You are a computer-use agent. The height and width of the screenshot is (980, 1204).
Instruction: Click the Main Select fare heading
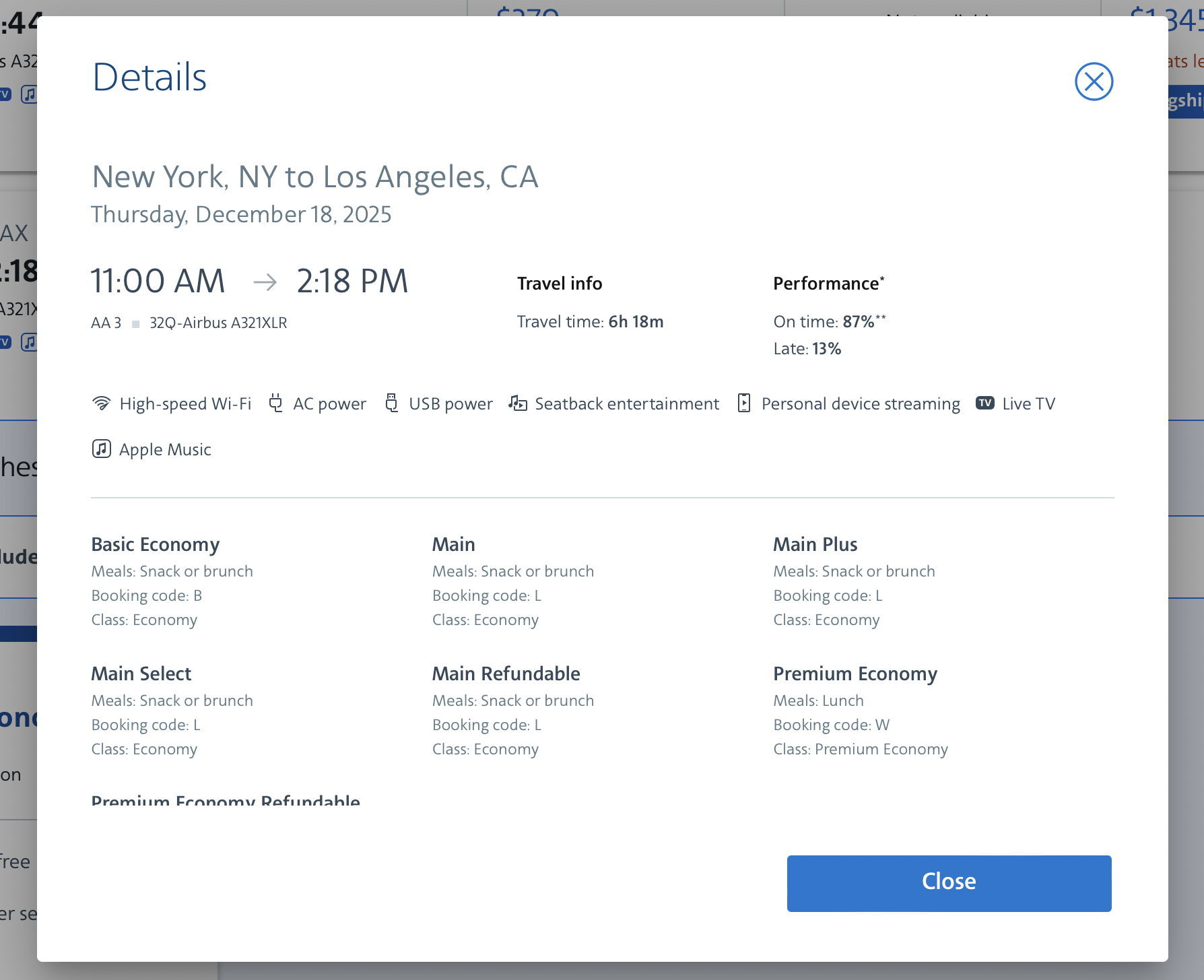(x=141, y=674)
